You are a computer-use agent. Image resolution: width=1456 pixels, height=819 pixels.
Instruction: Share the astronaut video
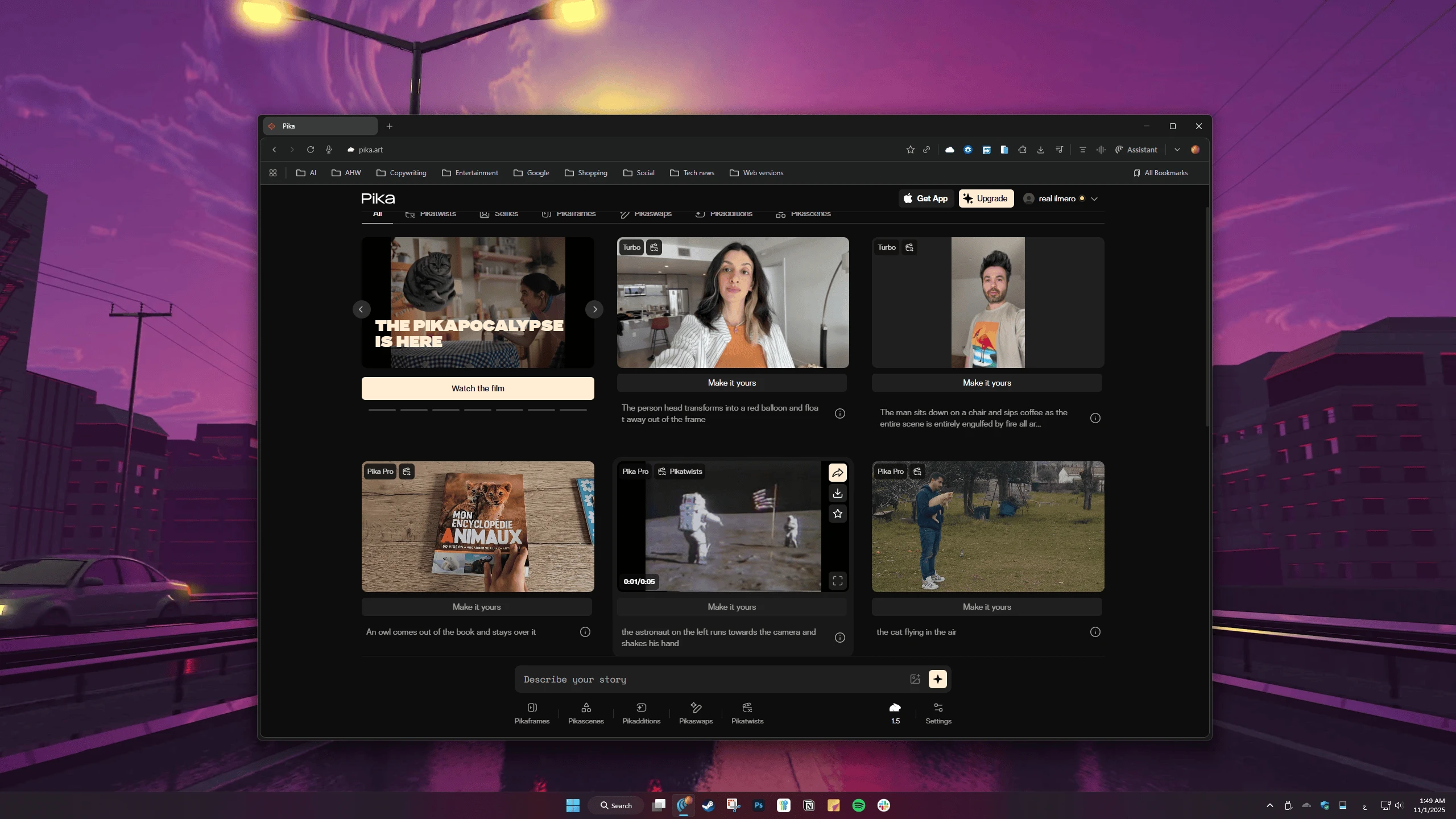838,473
